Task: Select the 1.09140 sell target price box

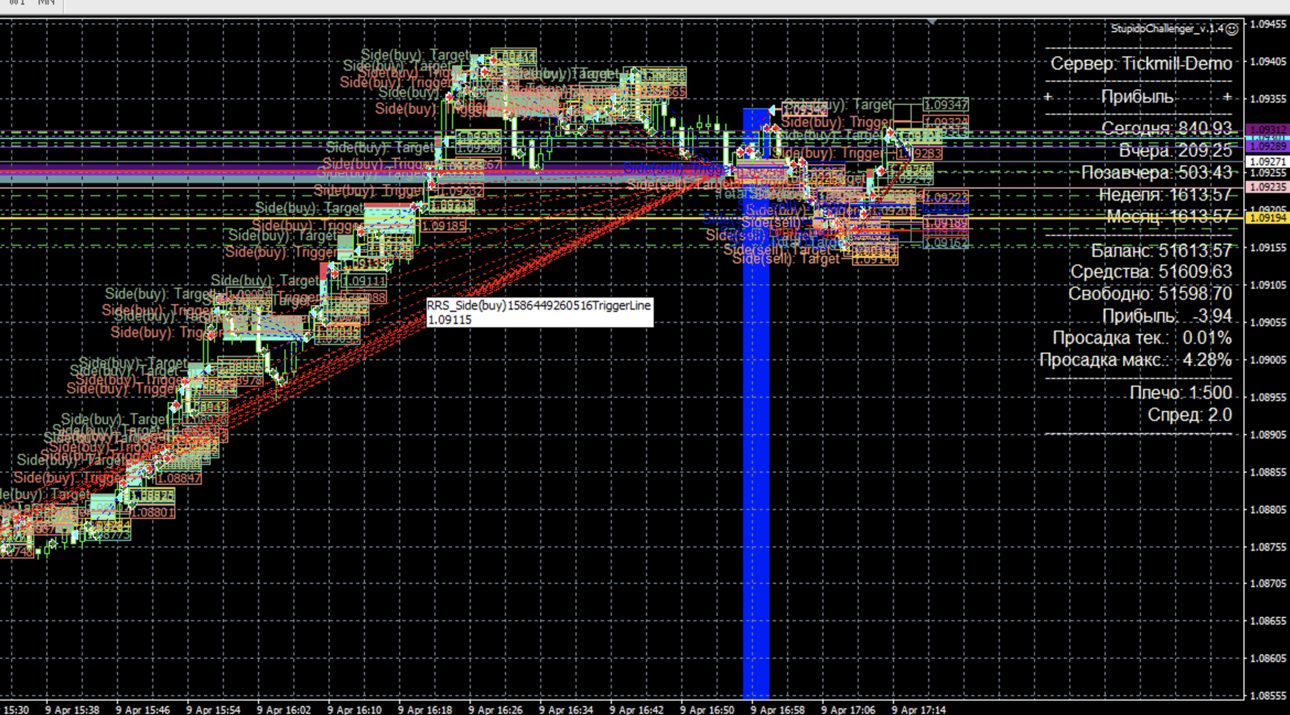Action: pos(875,259)
